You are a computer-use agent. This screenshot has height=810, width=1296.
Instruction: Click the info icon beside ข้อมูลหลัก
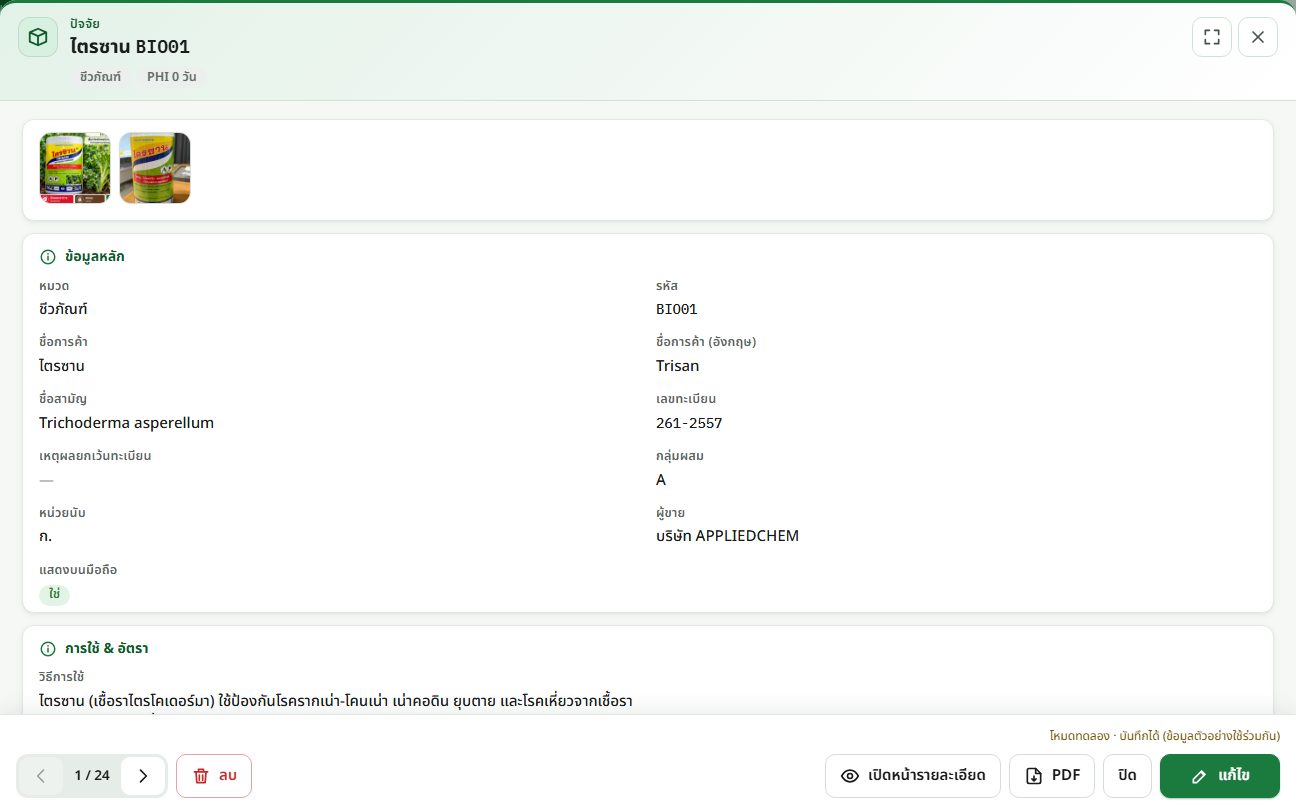[x=48, y=257]
